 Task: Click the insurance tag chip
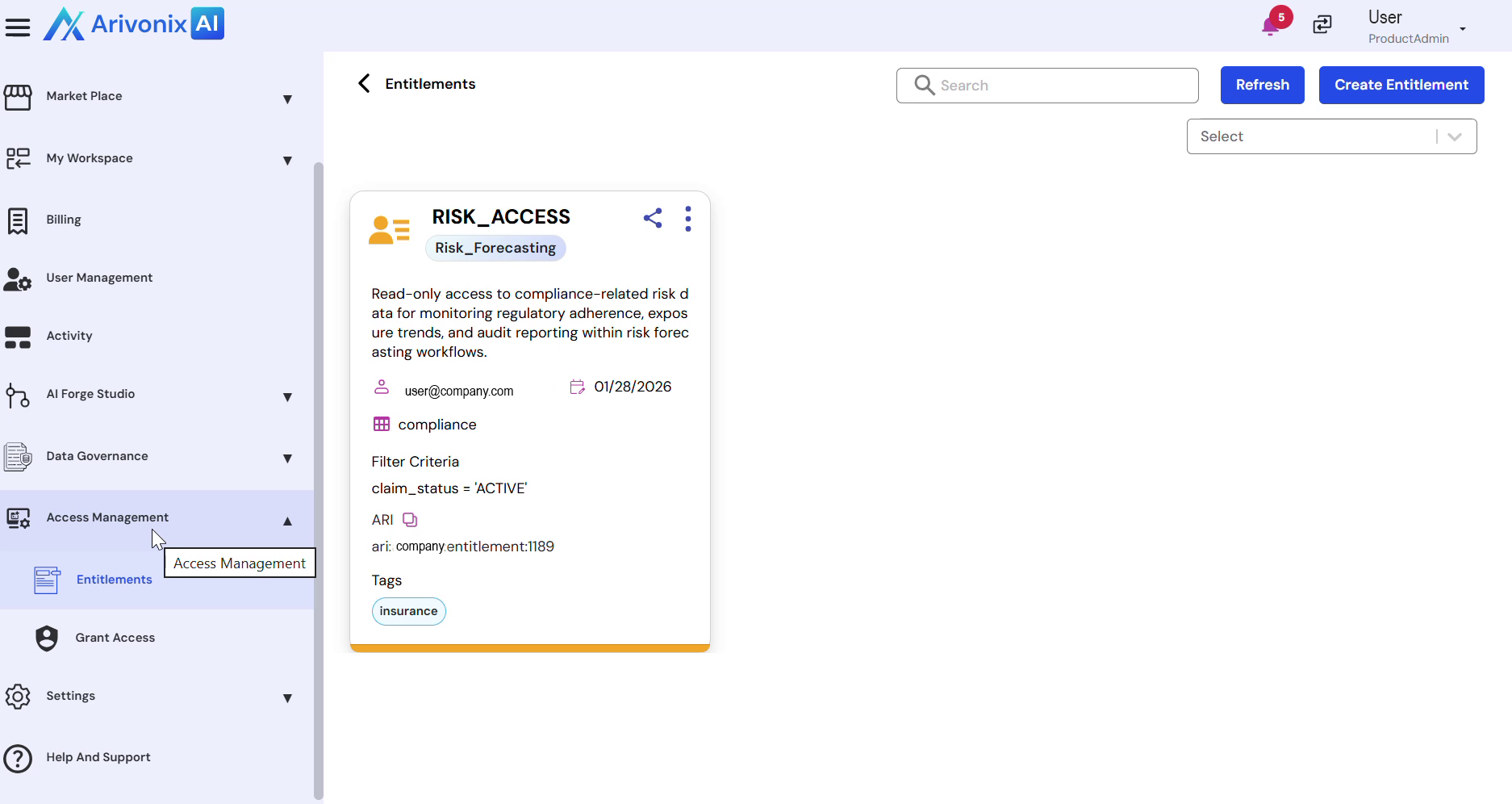coord(408,612)
